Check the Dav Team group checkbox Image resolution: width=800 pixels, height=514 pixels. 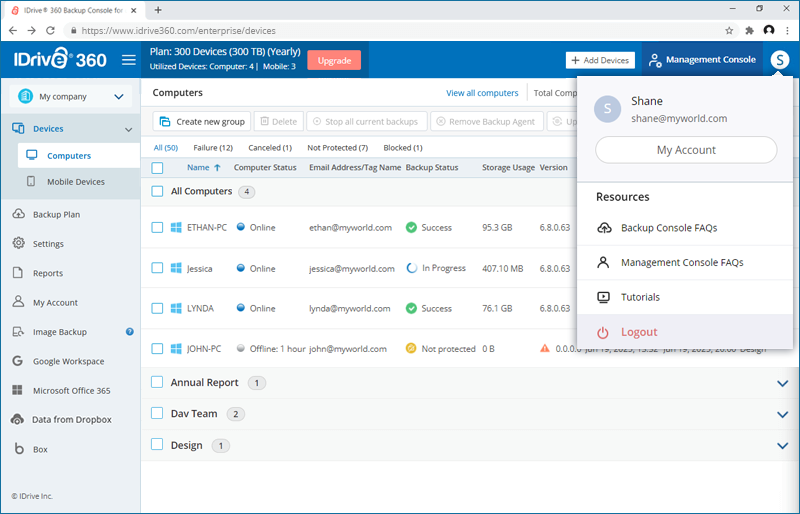[x=157, y=413]
